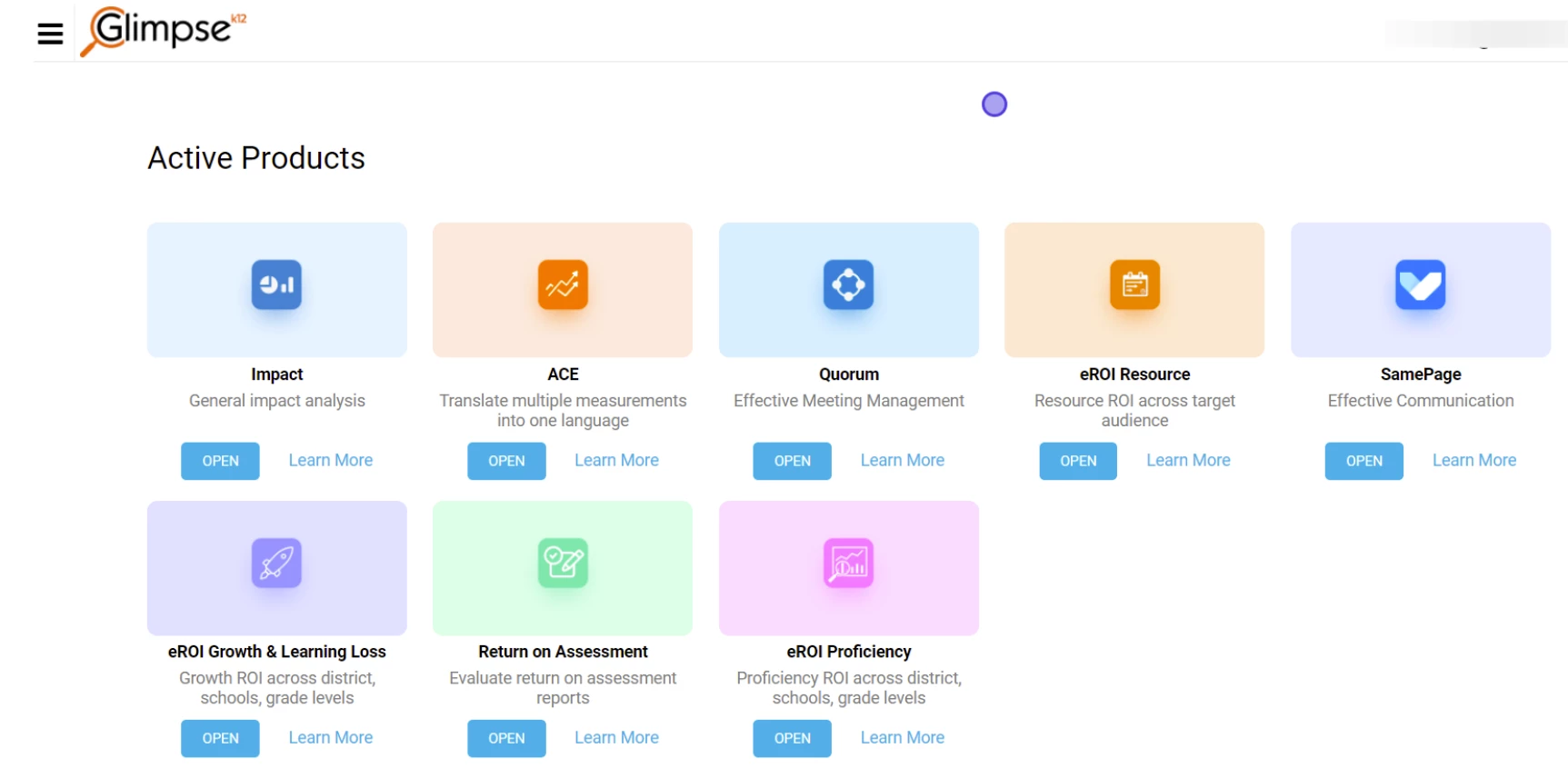Screen dimensions: 1568x778
Task: Click the eROI Resource calendar icon
Action: coord(1134,284)
